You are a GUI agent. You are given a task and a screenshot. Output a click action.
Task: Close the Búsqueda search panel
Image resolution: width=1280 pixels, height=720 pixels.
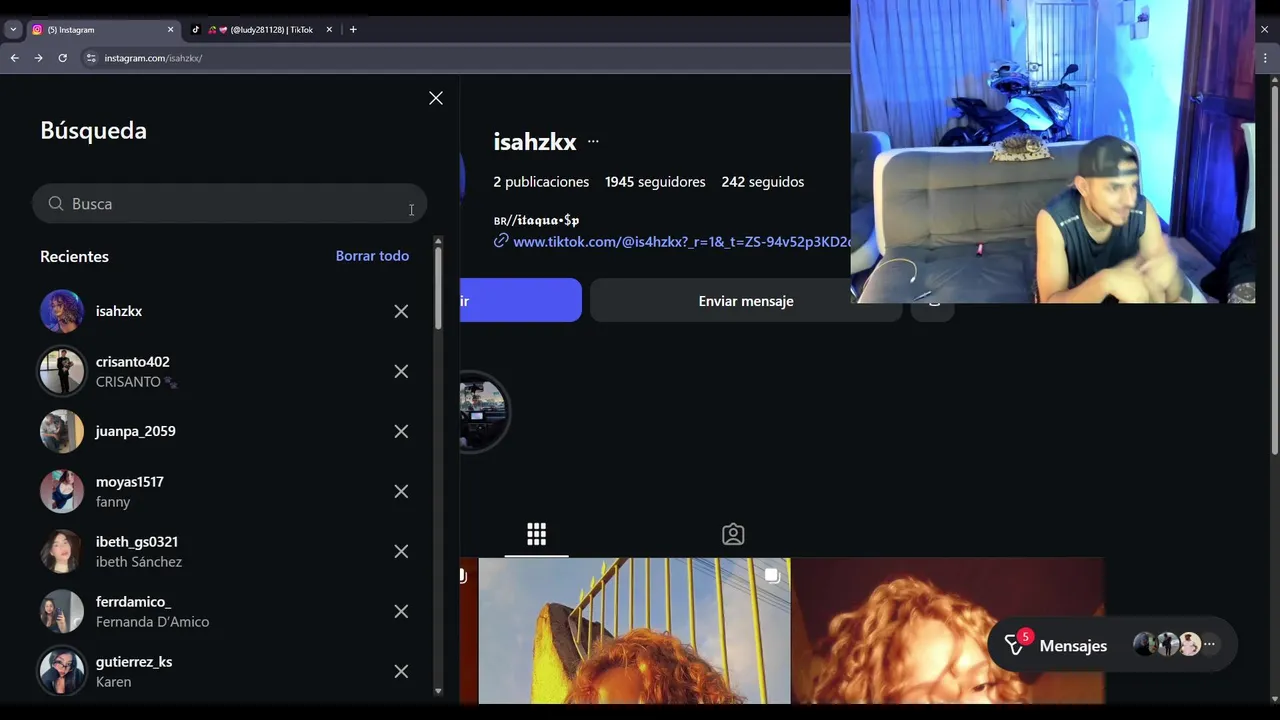pyautogui.click(x=436, y=98)
